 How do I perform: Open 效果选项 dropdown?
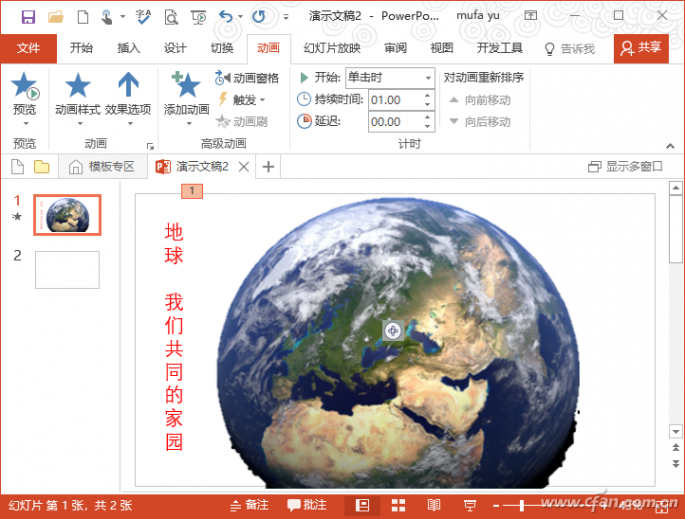coord(128,98)
